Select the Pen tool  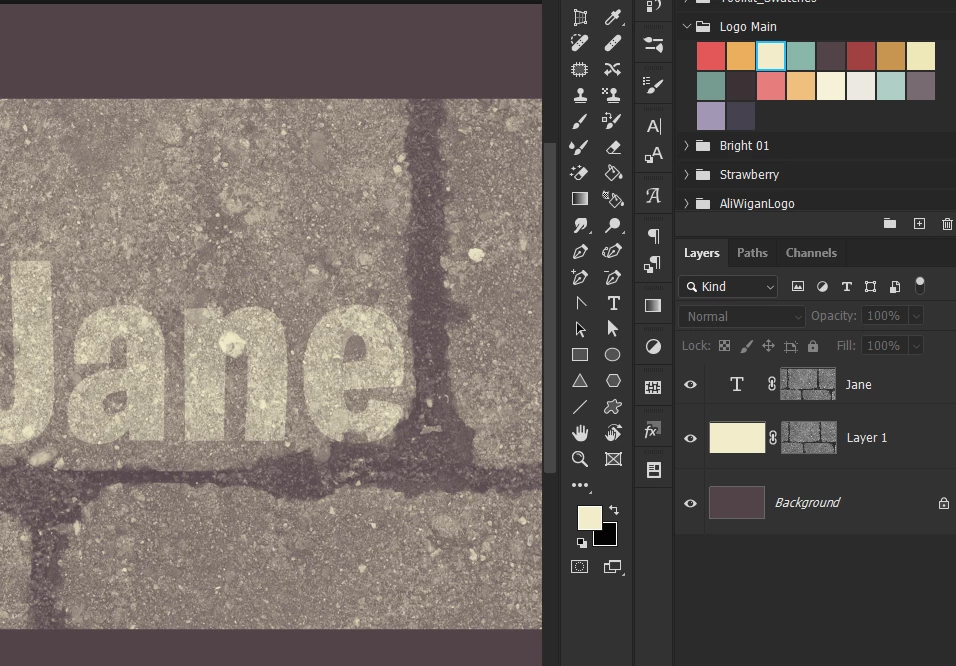click(x=580, y=251)
